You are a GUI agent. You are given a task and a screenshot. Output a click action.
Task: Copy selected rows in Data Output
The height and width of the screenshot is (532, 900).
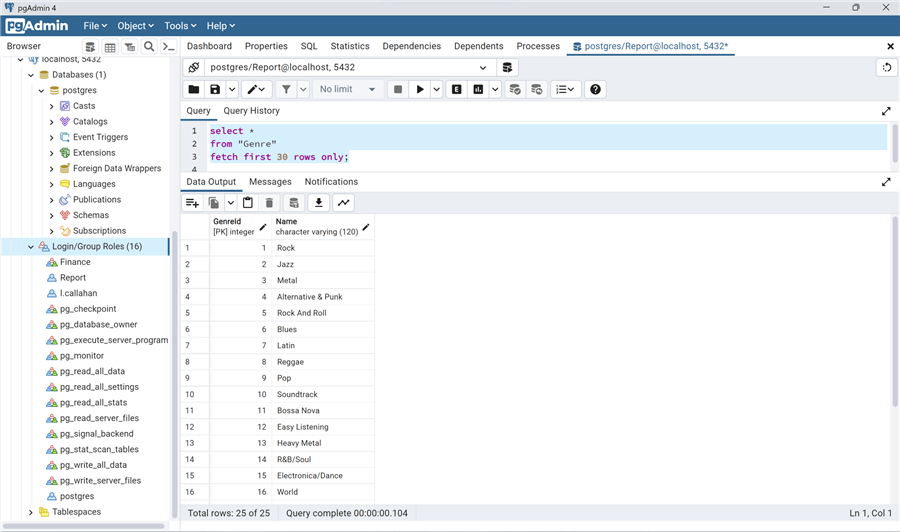point(214,203)
